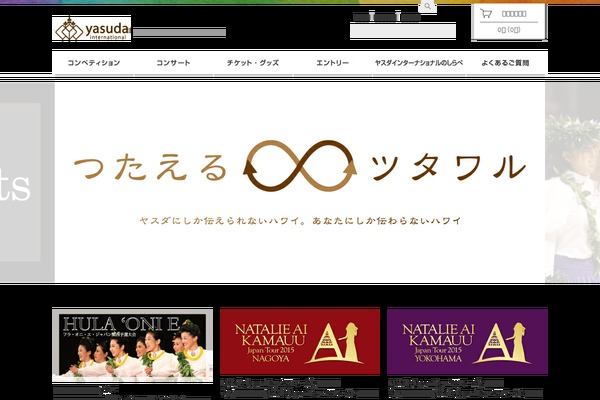
Task: Open Natalie Ai Kamauu YOKOHAMA tour banner
Action: pos(467,342)
